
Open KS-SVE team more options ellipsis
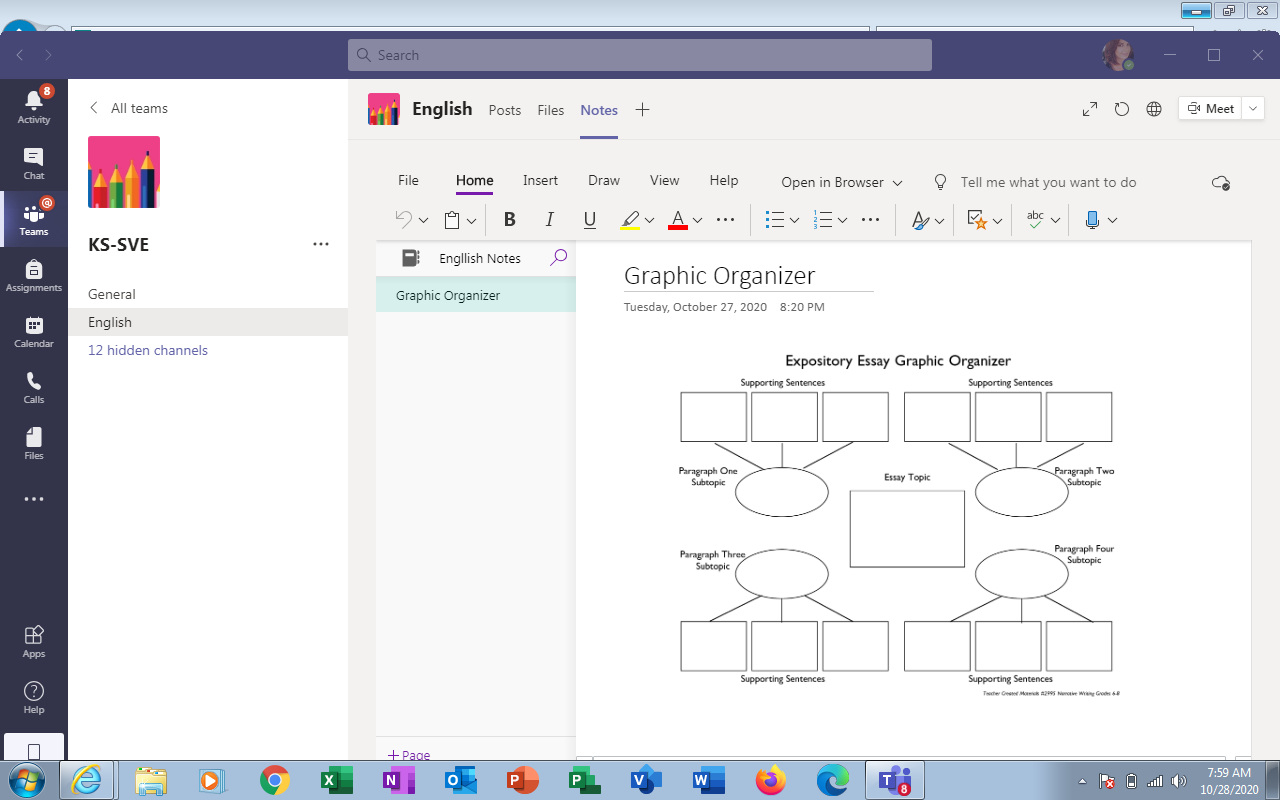pyautogui.click(x=321, y=244)
